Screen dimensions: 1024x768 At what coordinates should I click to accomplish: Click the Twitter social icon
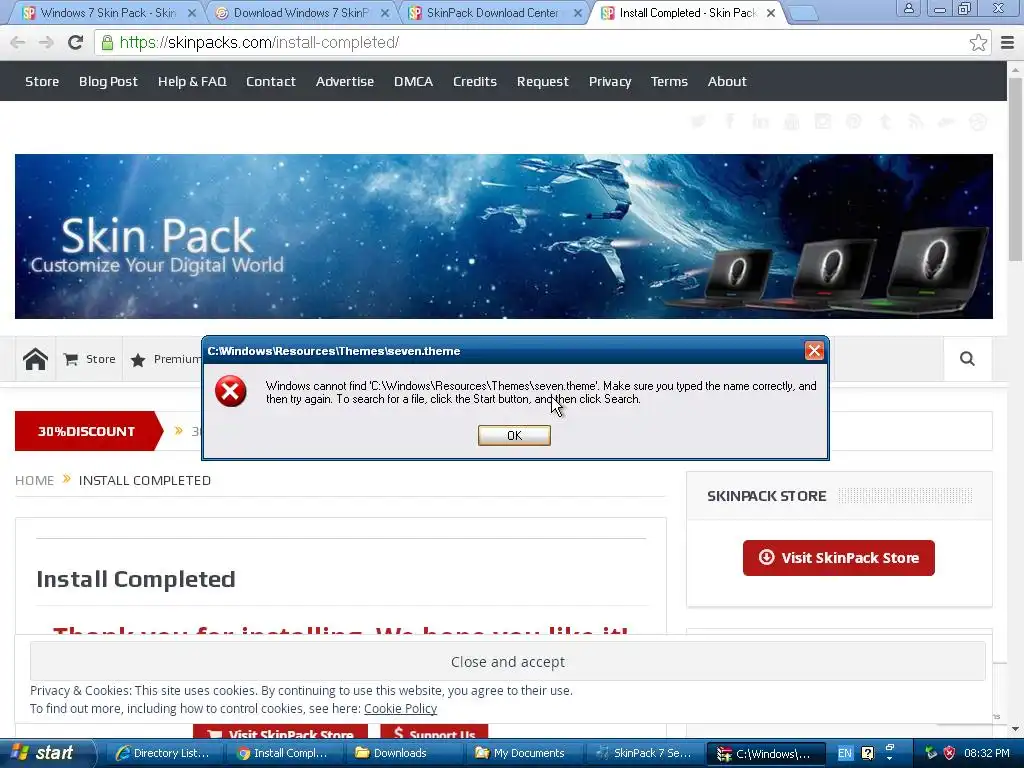click(698, 121)
